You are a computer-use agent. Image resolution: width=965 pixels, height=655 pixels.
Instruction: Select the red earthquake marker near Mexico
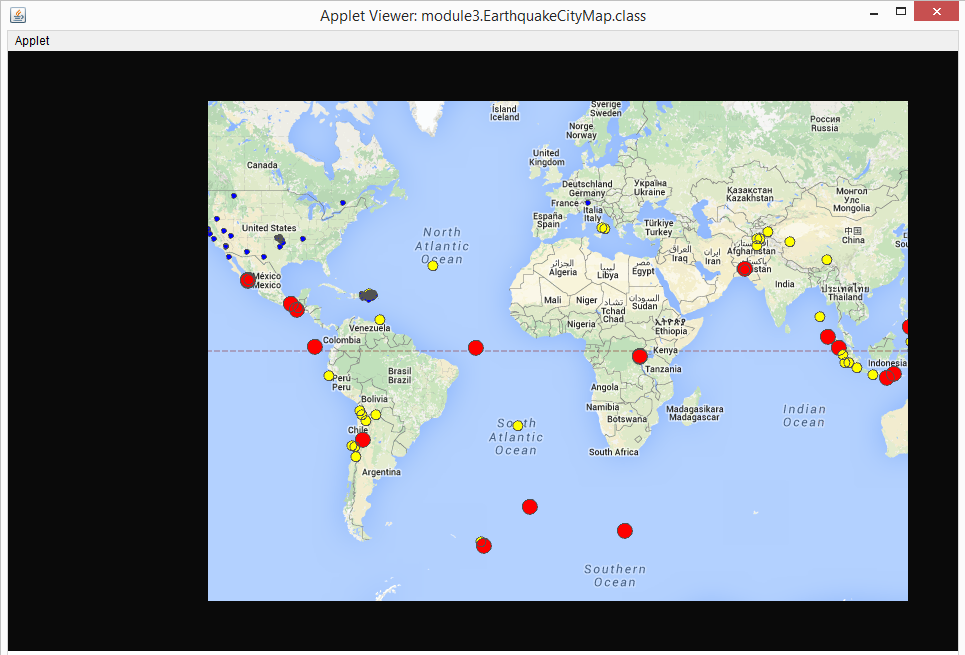click(247, 280)
